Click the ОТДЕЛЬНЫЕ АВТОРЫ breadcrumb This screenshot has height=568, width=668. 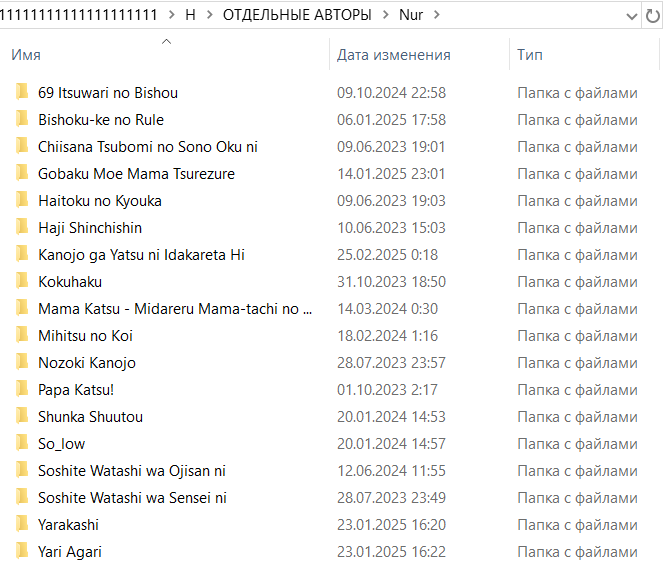click(x=297, y=15)
